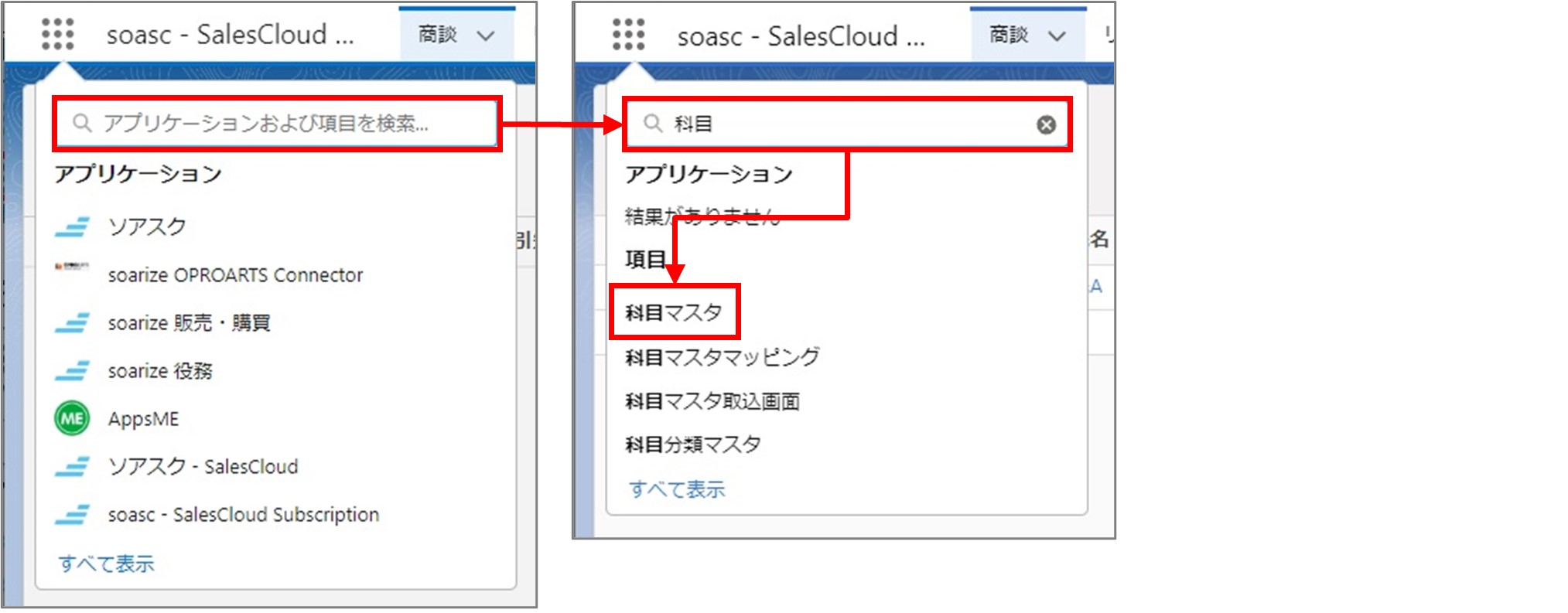The height and width of the screenshot is (613, 1568).
Task: Open the ソアスク application
Action: (147, 227)
